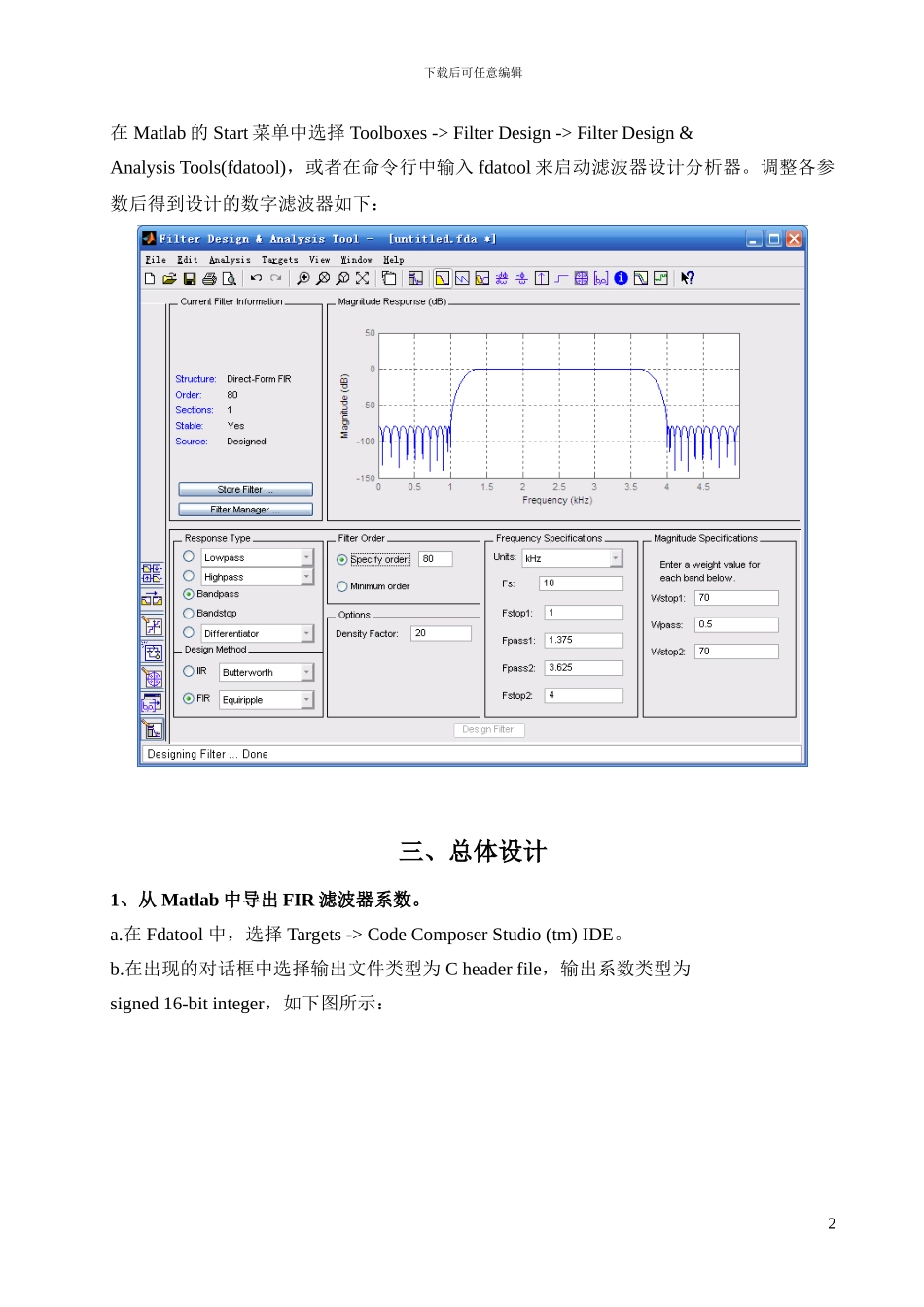Screen dimensions: 924x1307
Task: Click the Design Filter button
Action: [488, 729]
